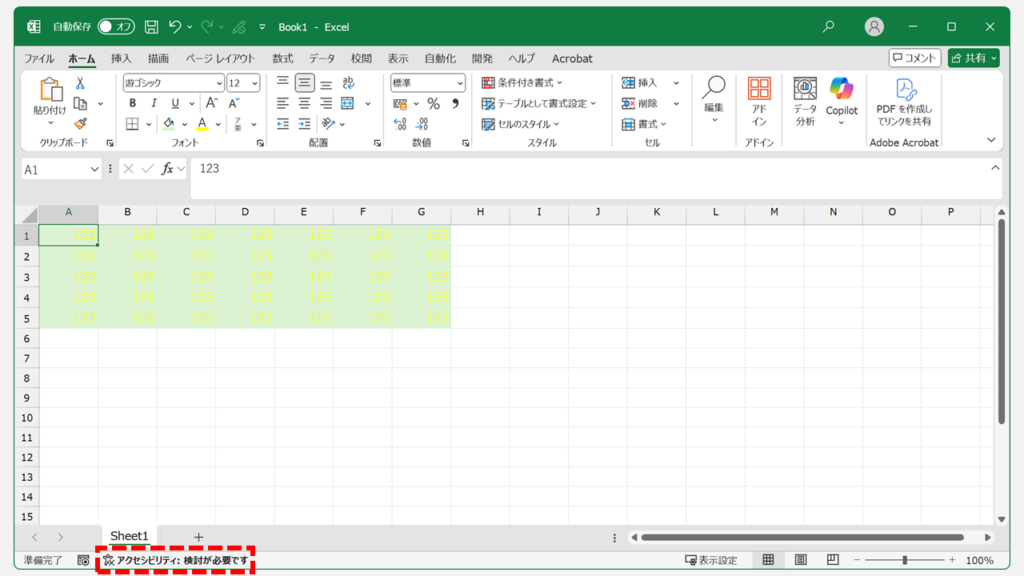Image resolution: width=1024 pixels, height=576 pixels.
Task: Expand the number format dropdown 標準
Action: tap(428, 84)
